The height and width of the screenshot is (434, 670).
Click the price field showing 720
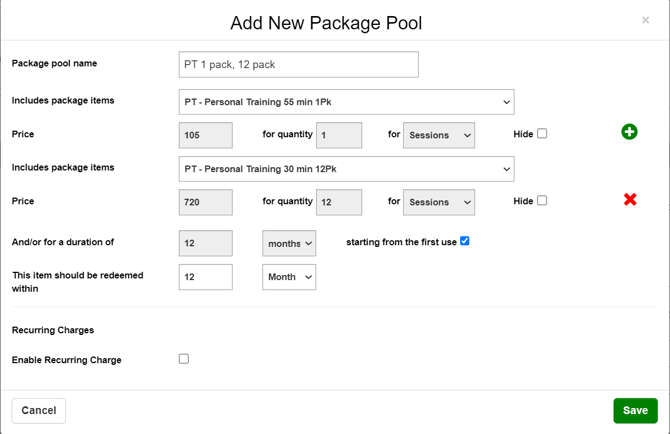pyautogui.click(x=206, y=202)
